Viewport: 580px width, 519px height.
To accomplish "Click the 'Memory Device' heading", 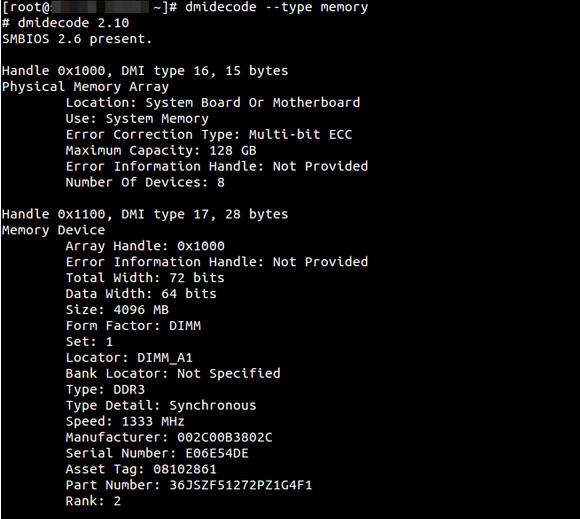I will click(x=53, y=230).
